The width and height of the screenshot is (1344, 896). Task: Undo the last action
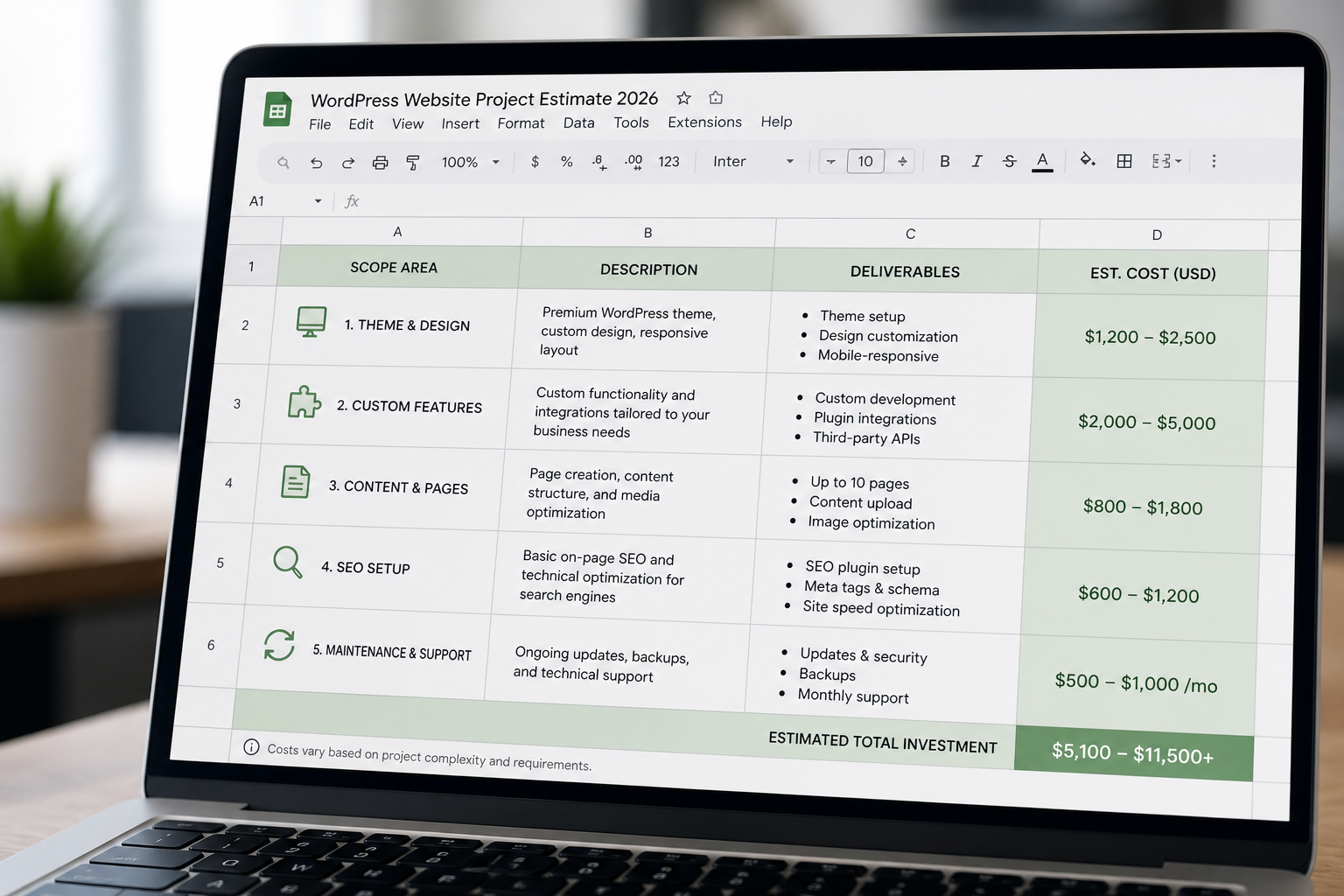(x=316, y=163)
